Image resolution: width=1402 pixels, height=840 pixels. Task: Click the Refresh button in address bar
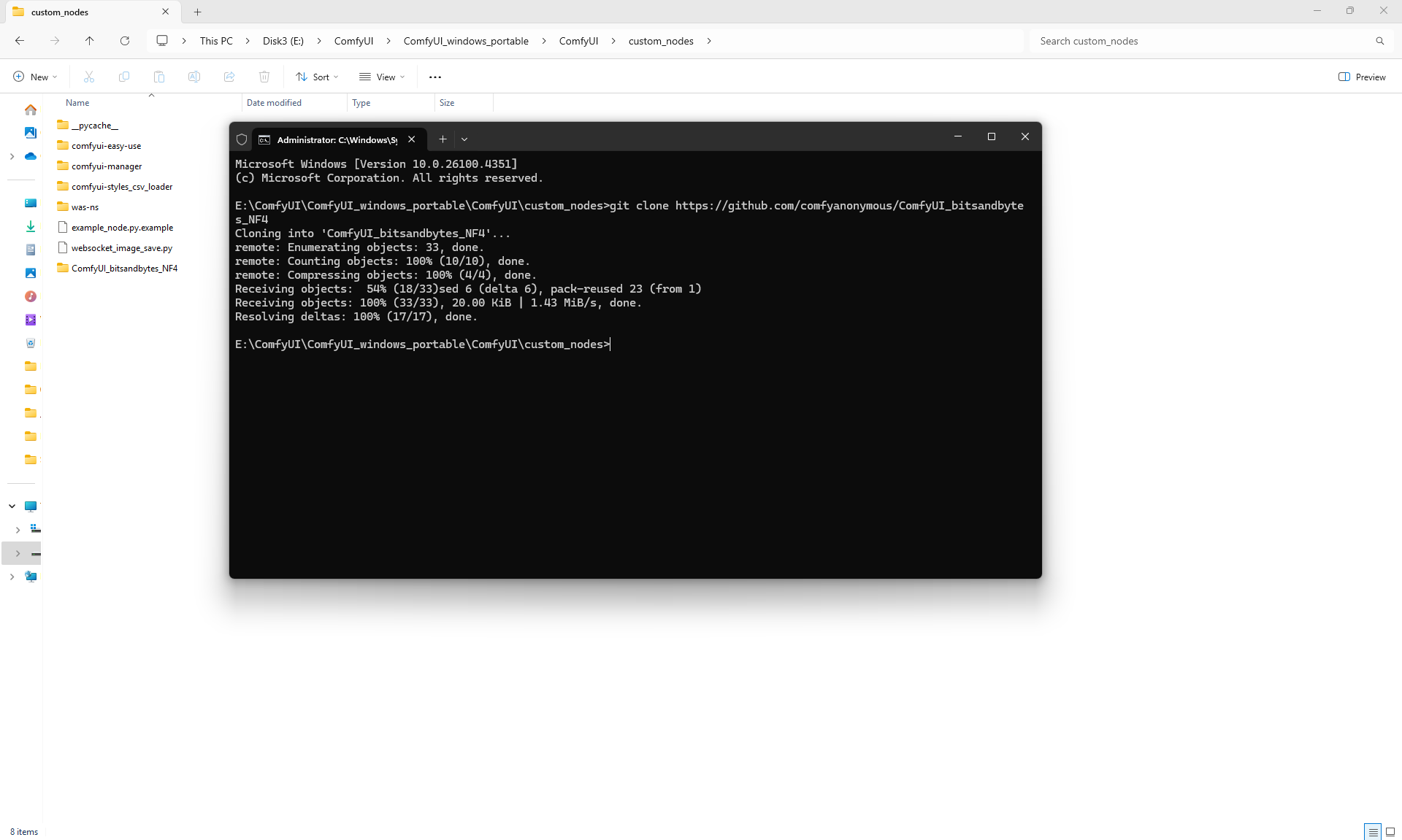pyautogui.click(x=125, y=41)
